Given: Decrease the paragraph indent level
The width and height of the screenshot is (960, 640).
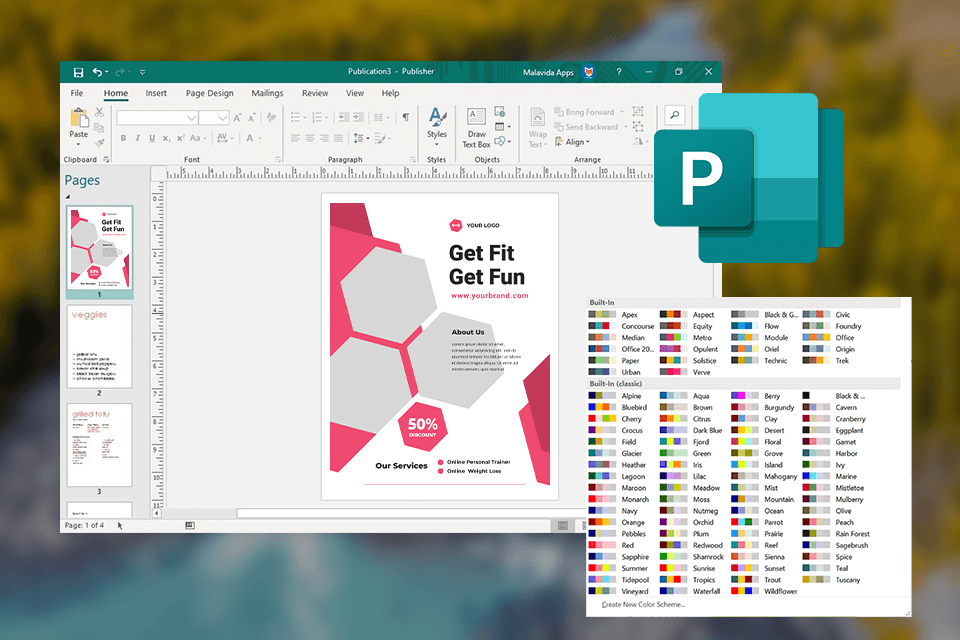Looking at the screenshot, I should 344,117.
